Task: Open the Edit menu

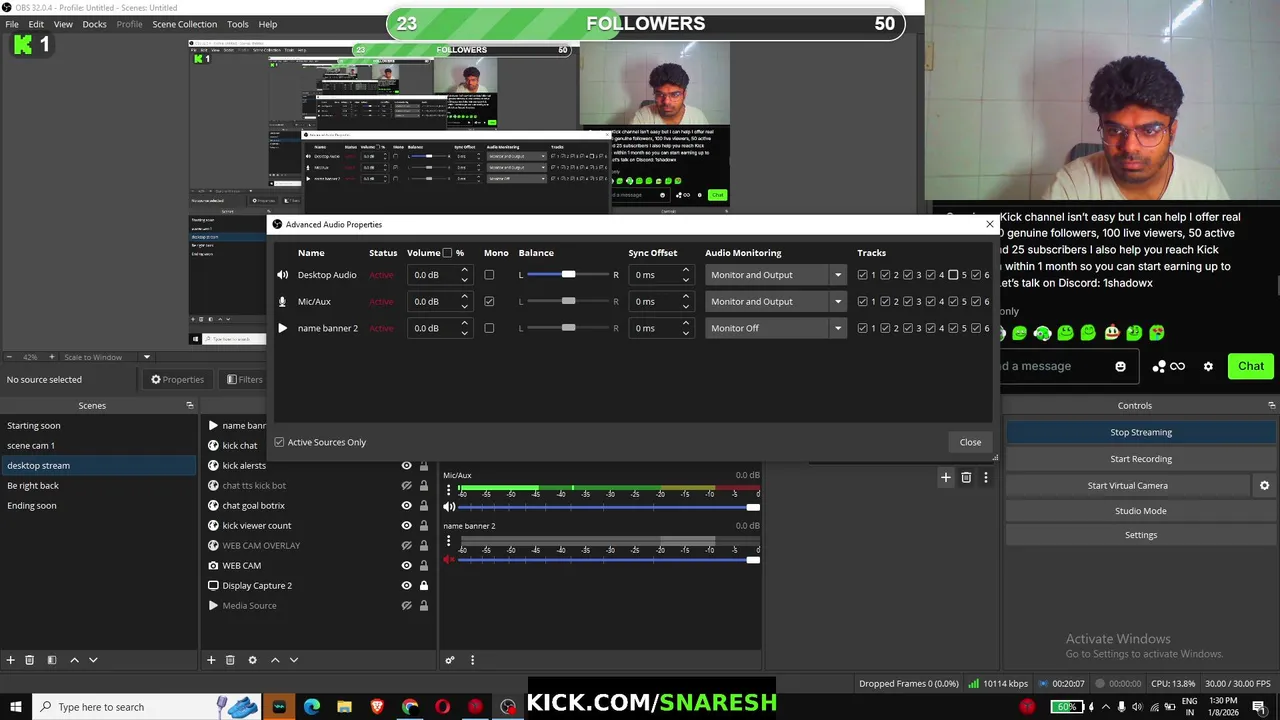Action: 36,24
